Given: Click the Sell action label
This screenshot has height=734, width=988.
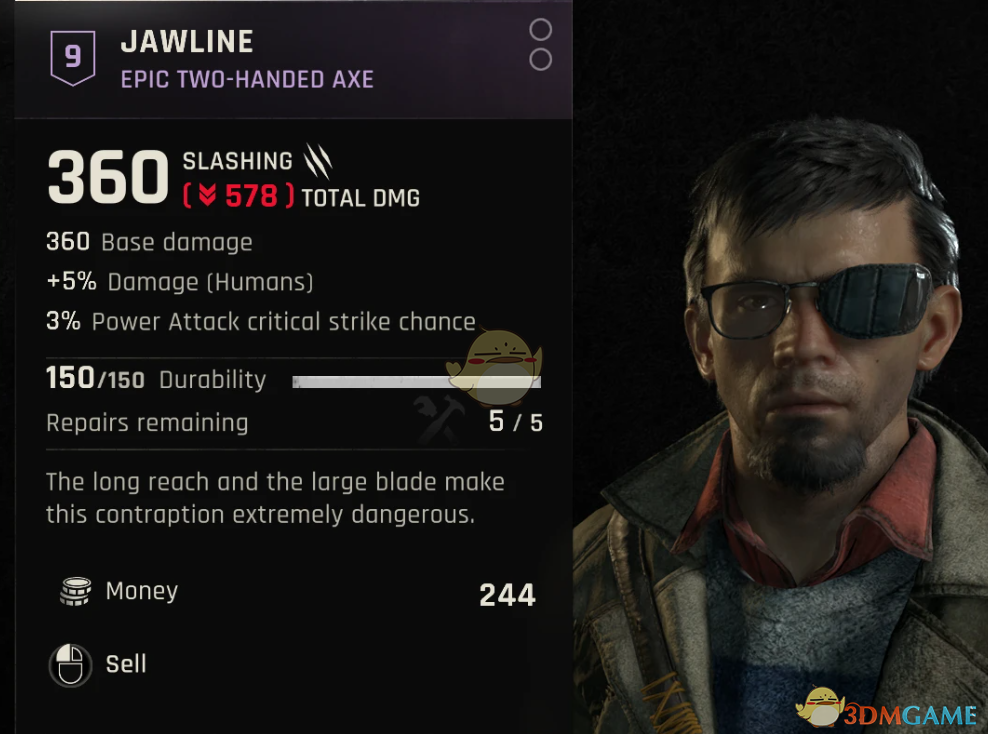Looking at the screenshot, I should 126,664.
